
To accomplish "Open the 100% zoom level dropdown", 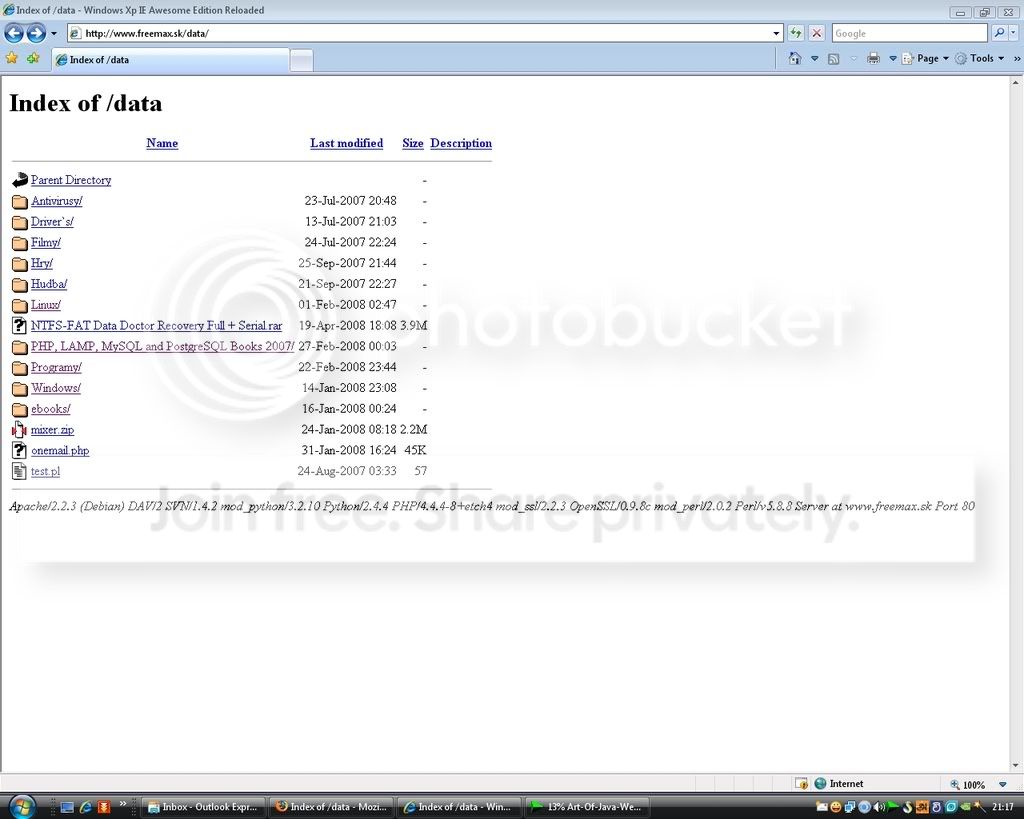I will (1002, 784).
